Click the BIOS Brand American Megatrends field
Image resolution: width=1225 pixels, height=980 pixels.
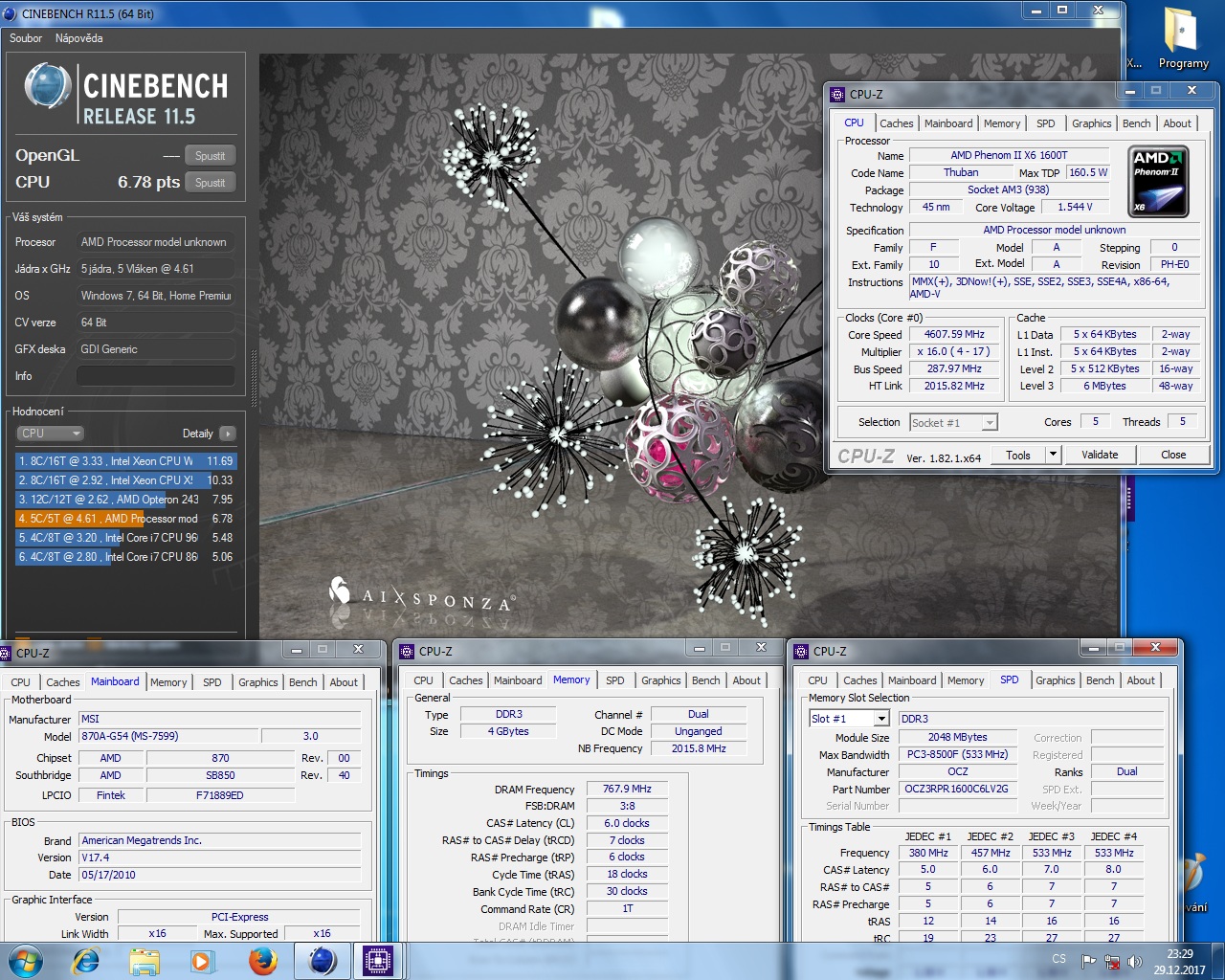click(220, 840)
